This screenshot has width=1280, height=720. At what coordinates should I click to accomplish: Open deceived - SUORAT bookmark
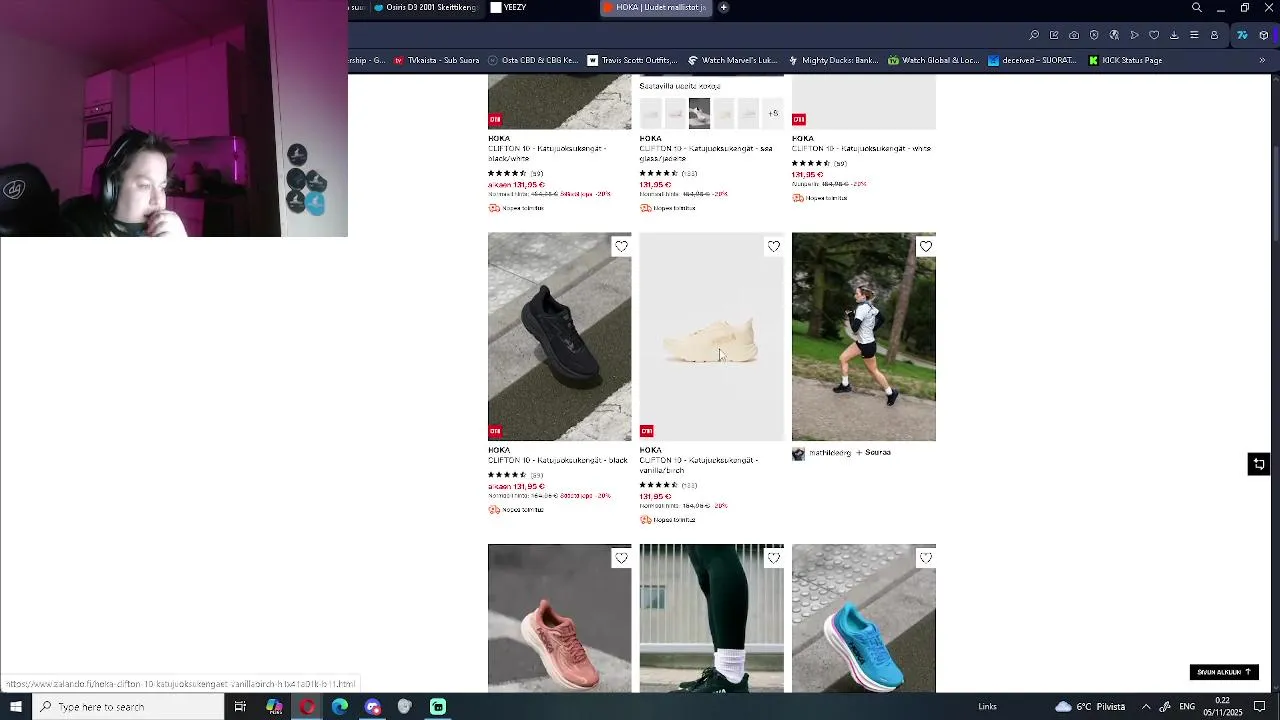(x=1033, y=60)
